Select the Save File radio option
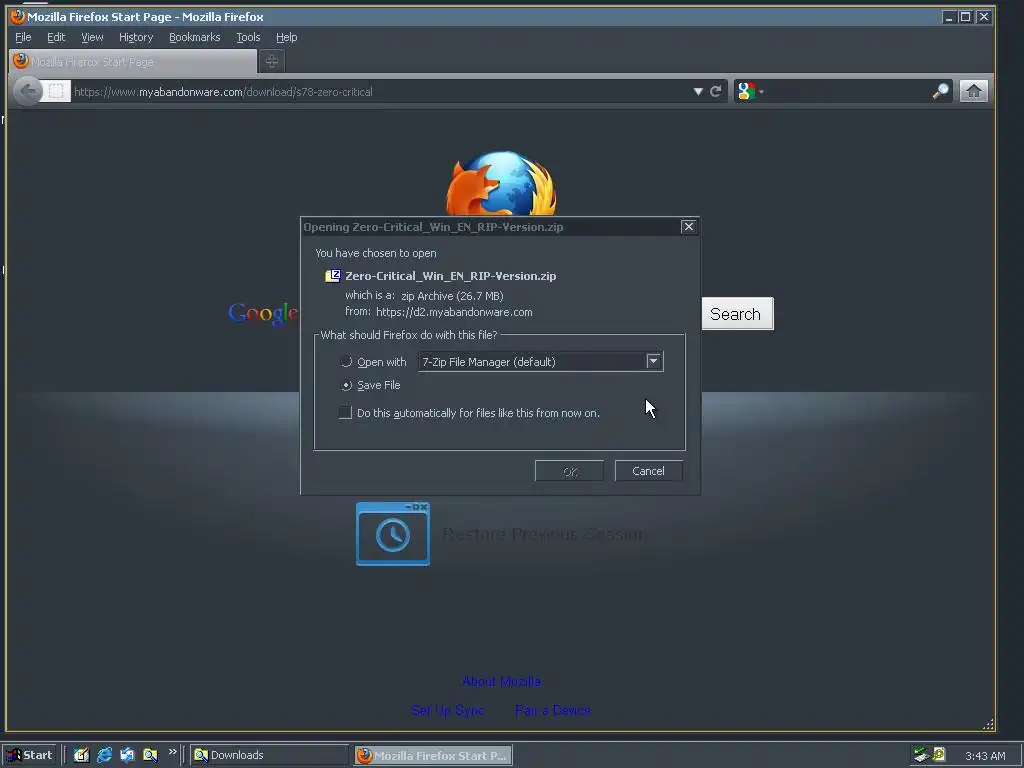 click(346, 385)
